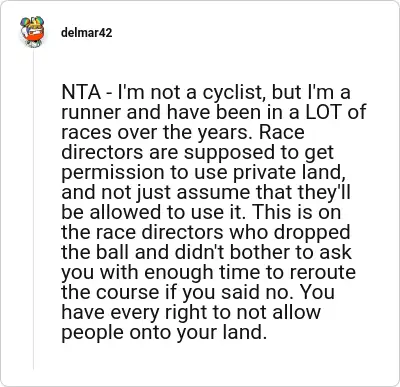
Task: Click the phrase "private land"
Action: (287, 172)
